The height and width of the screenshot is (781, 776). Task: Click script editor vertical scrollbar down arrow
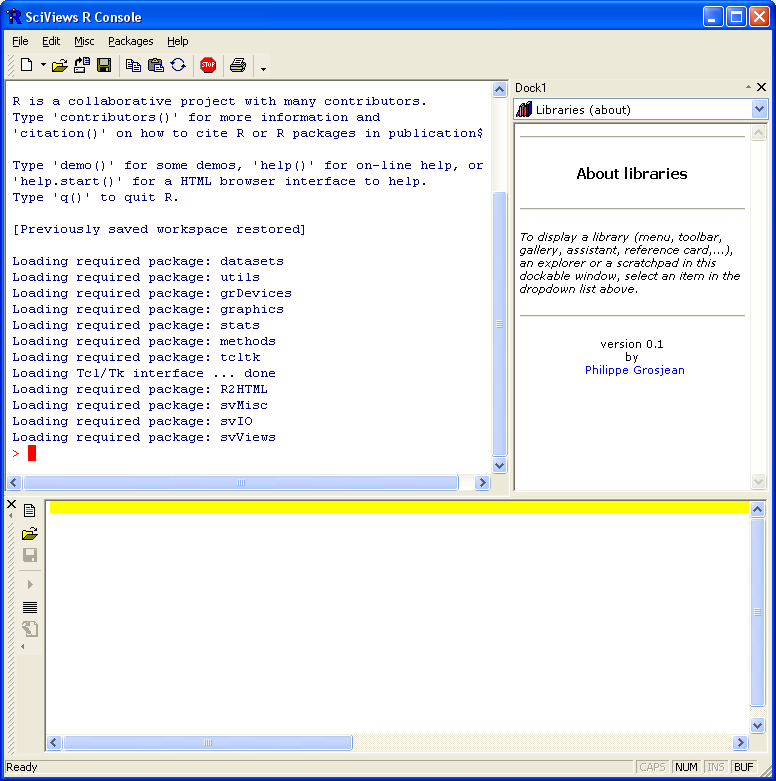[x=758, y=725]
